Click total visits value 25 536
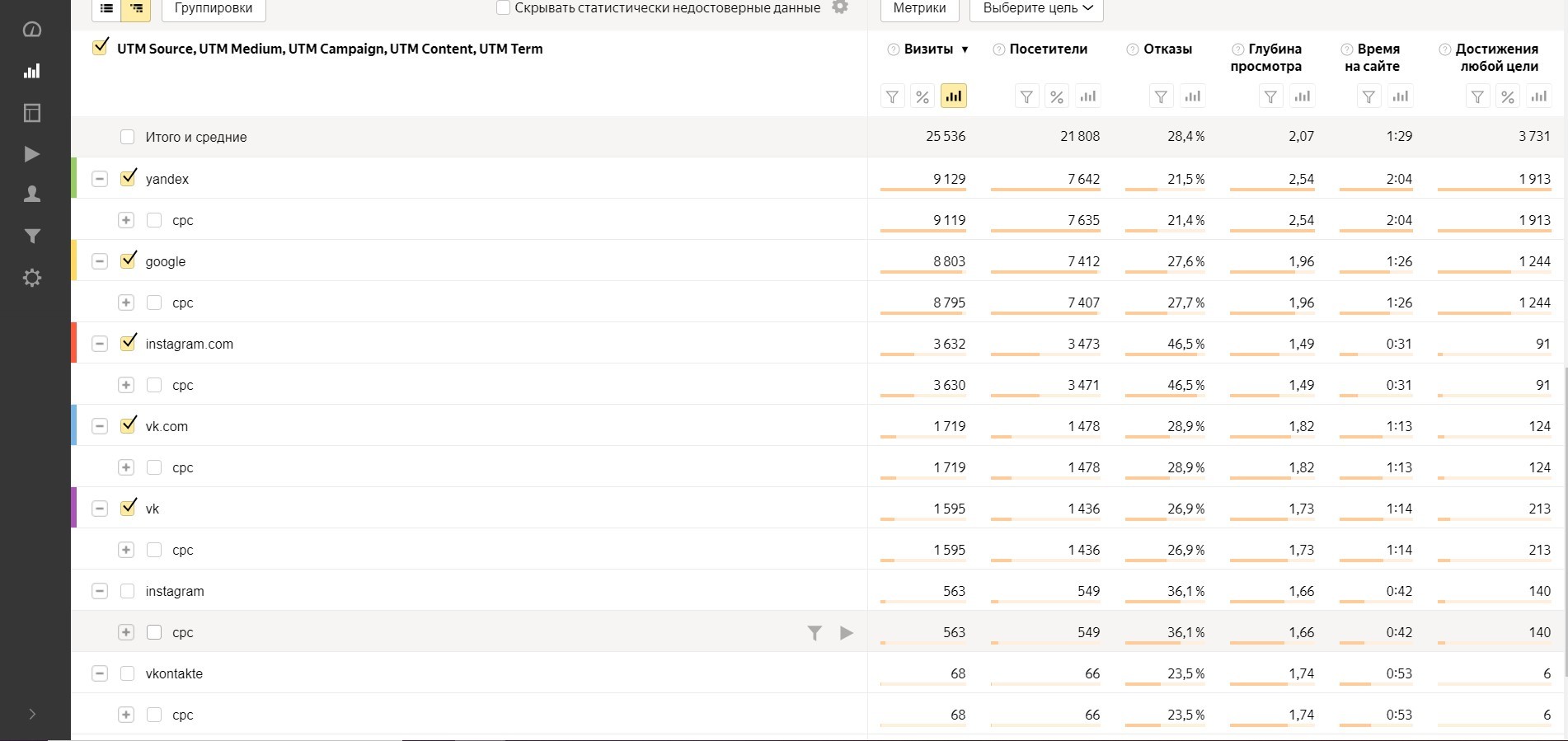This screenshot has width=1568, height=741. 946,136
